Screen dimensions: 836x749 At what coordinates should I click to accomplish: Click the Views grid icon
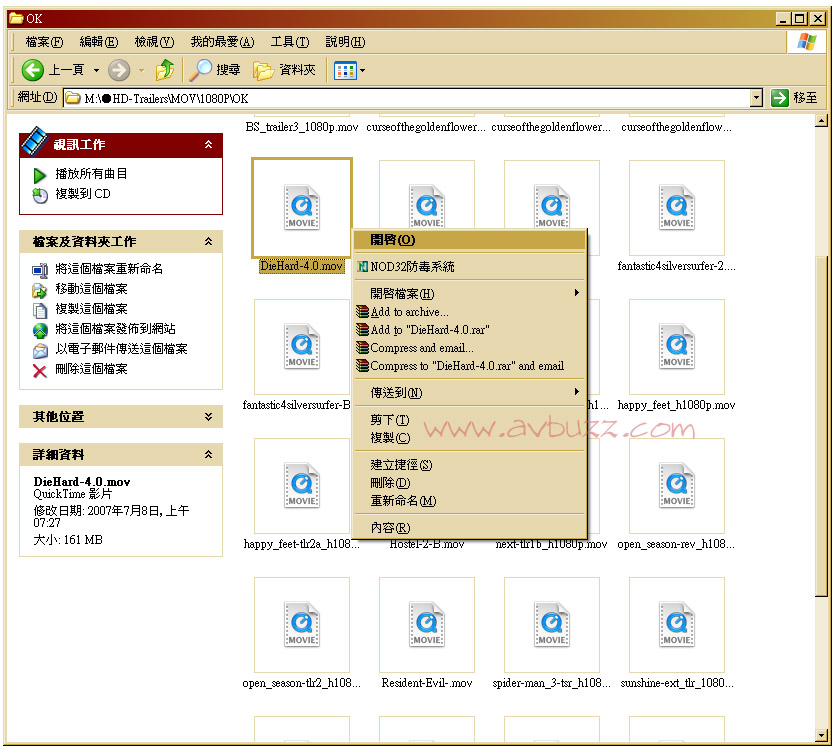(343, 70)
